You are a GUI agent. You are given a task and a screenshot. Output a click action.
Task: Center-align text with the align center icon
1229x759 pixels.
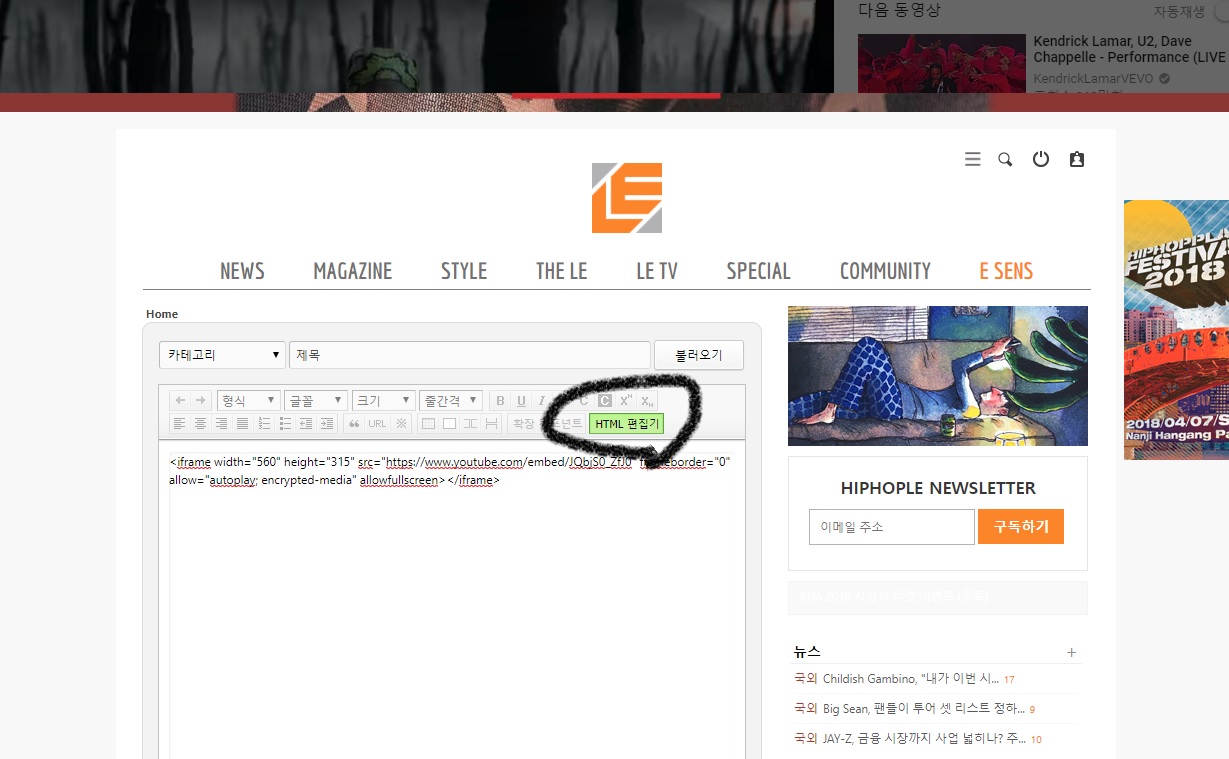(x=200, y=424)
